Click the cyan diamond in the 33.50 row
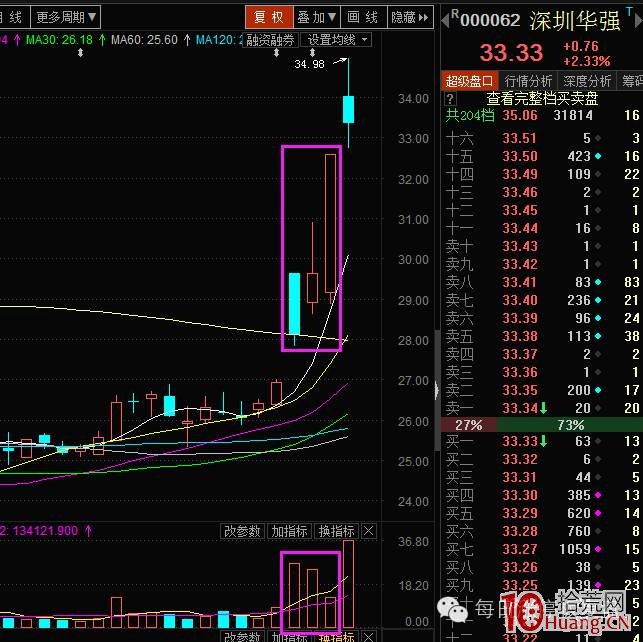The image size is (643, 642). coord(598,156)
